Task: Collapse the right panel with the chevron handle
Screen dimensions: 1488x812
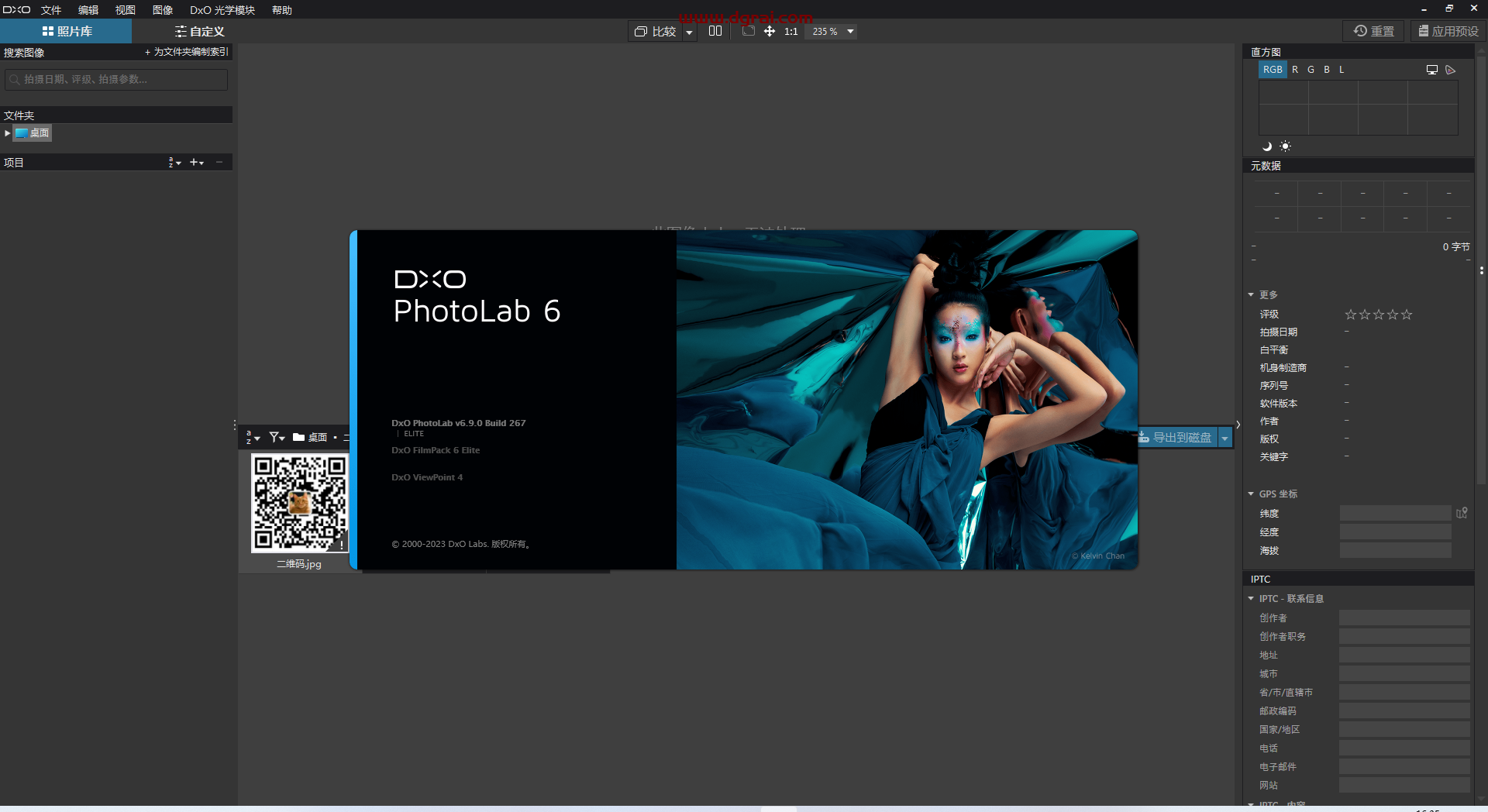Action: point(1238,425)
